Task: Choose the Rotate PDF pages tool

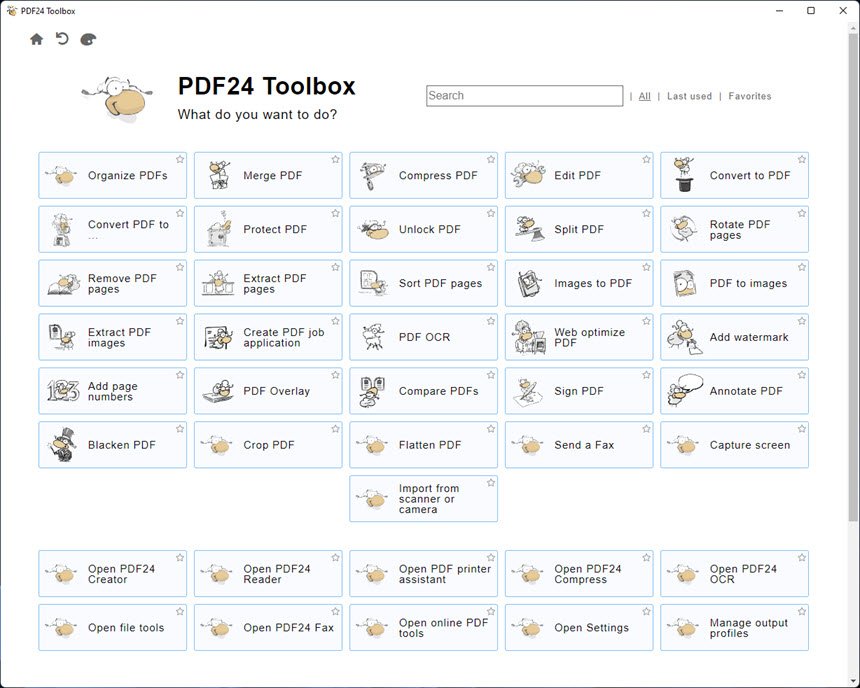Action: pyautogui.click(x=734, y=229)
